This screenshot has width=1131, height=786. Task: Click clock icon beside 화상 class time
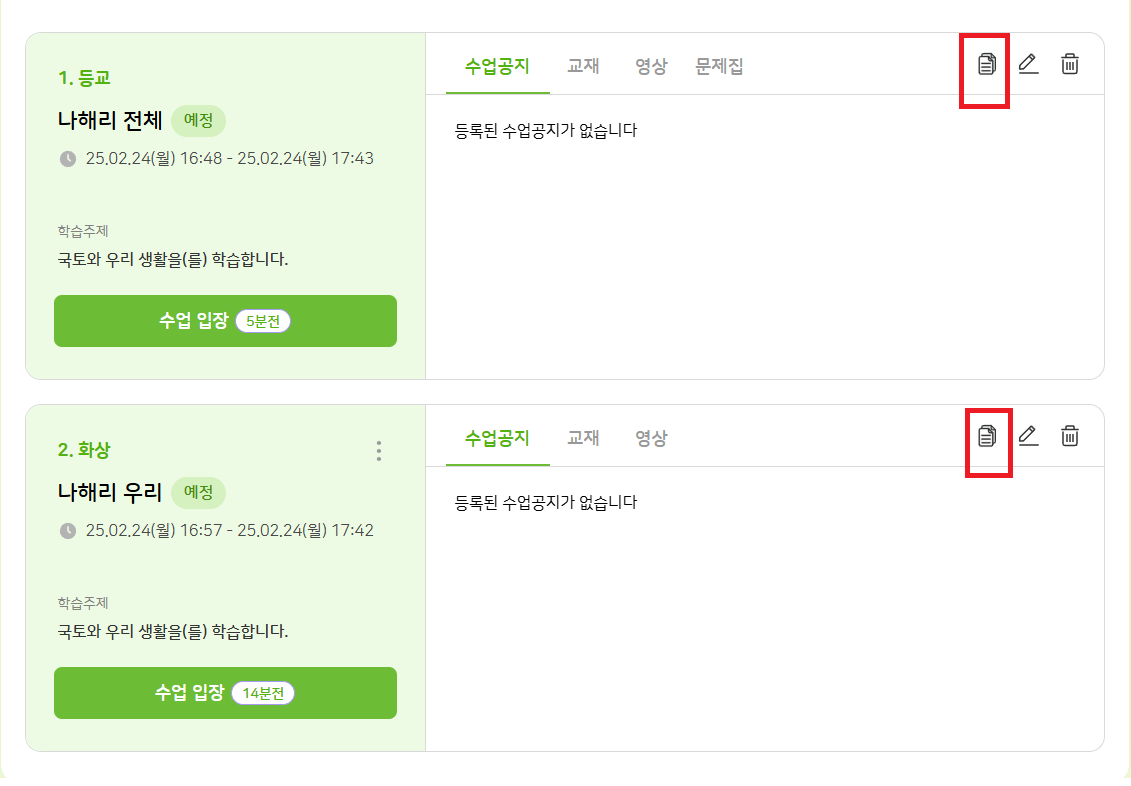point(68,531)
